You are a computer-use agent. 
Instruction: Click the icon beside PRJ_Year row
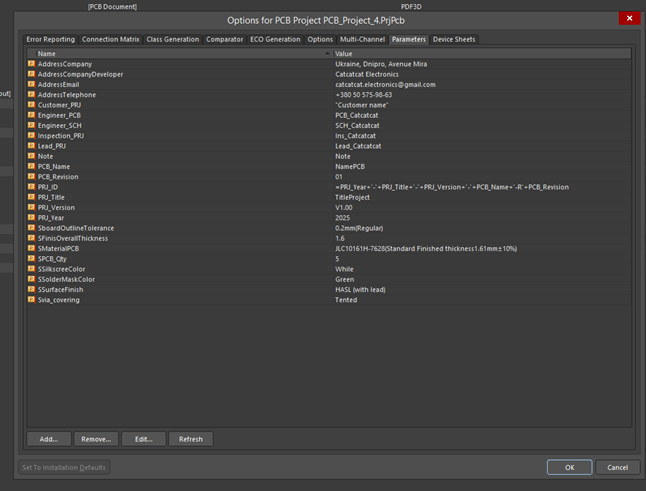[31, 218]
